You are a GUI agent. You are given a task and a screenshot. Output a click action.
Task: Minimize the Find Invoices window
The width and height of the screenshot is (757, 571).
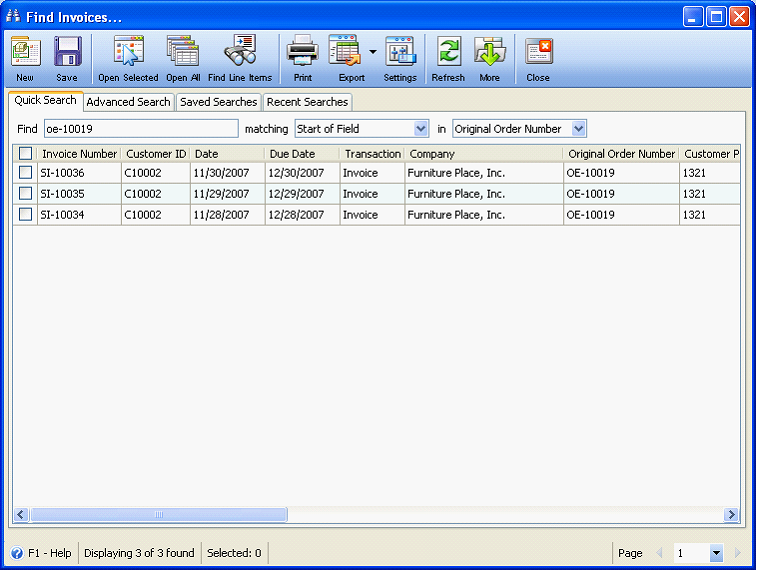[693, 17]
